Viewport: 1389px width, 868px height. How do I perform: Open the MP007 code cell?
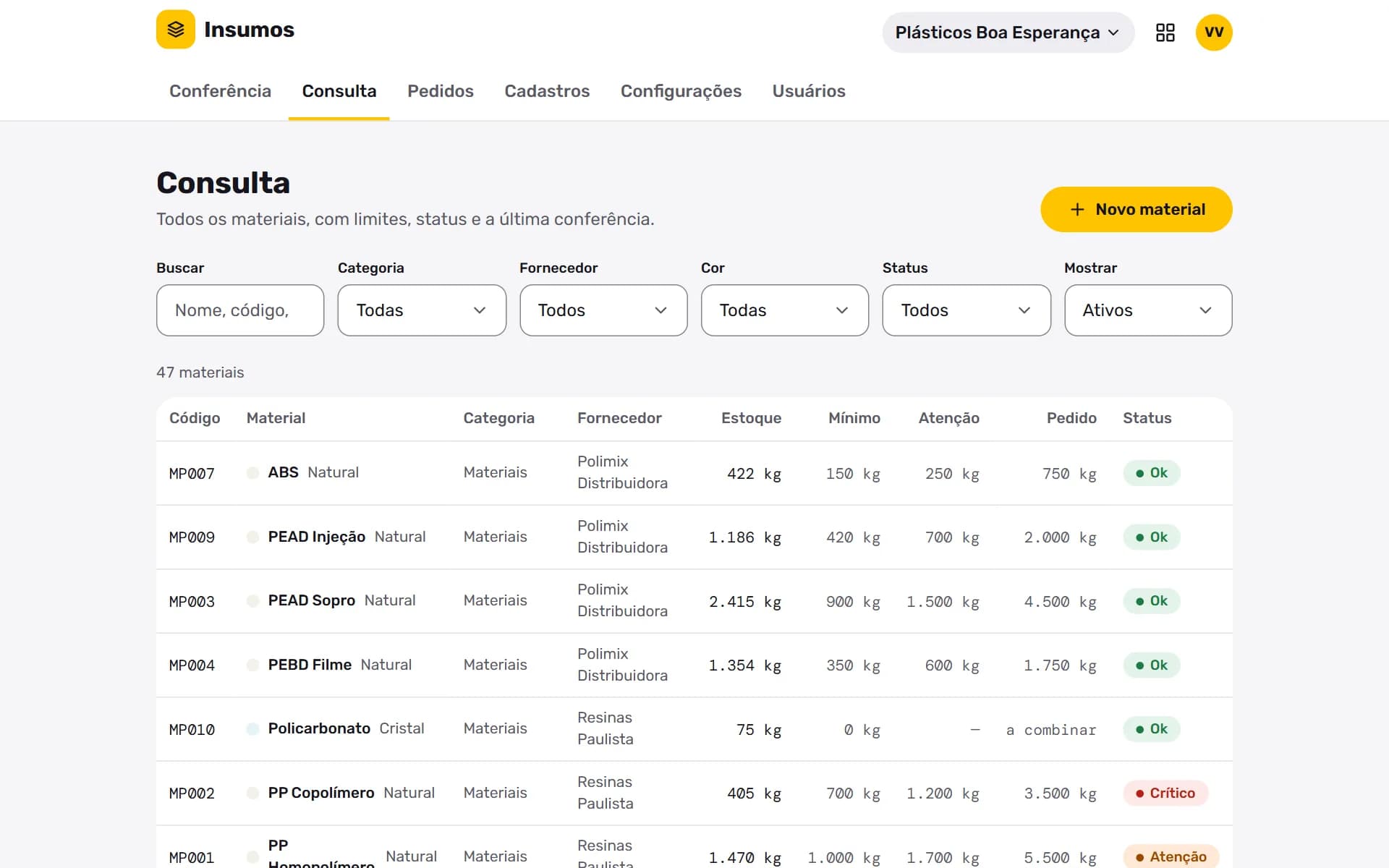[192, 474]
